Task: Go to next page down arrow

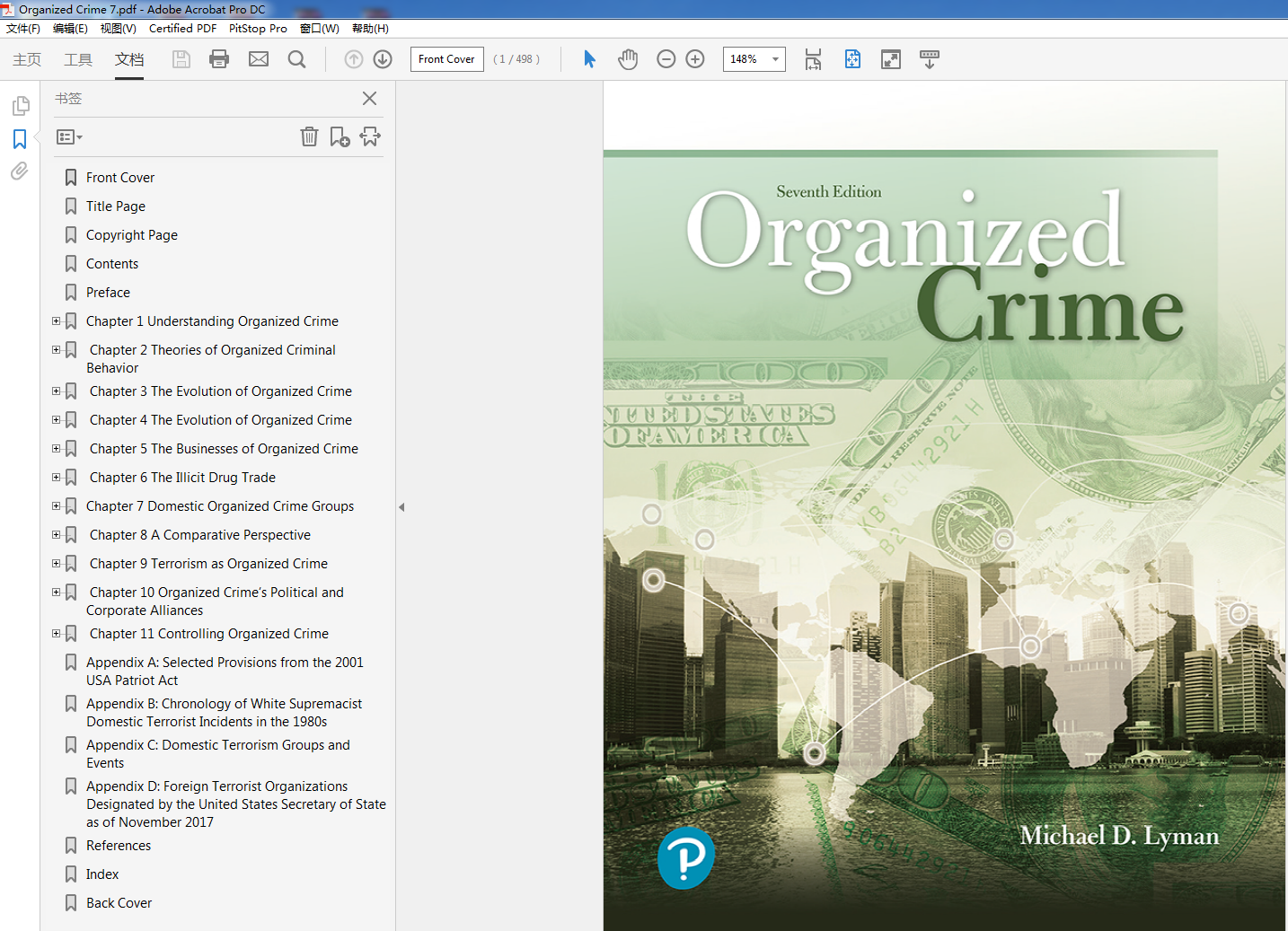Action: click(383, 59)
